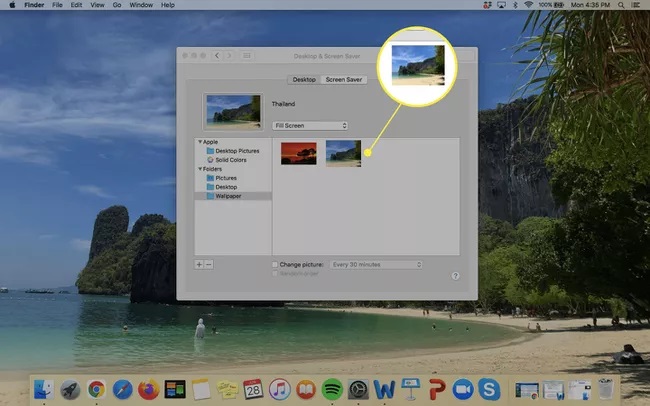Launch Launchpad rocket icon in Dock

pyautogui.click(x=70, y=390)
